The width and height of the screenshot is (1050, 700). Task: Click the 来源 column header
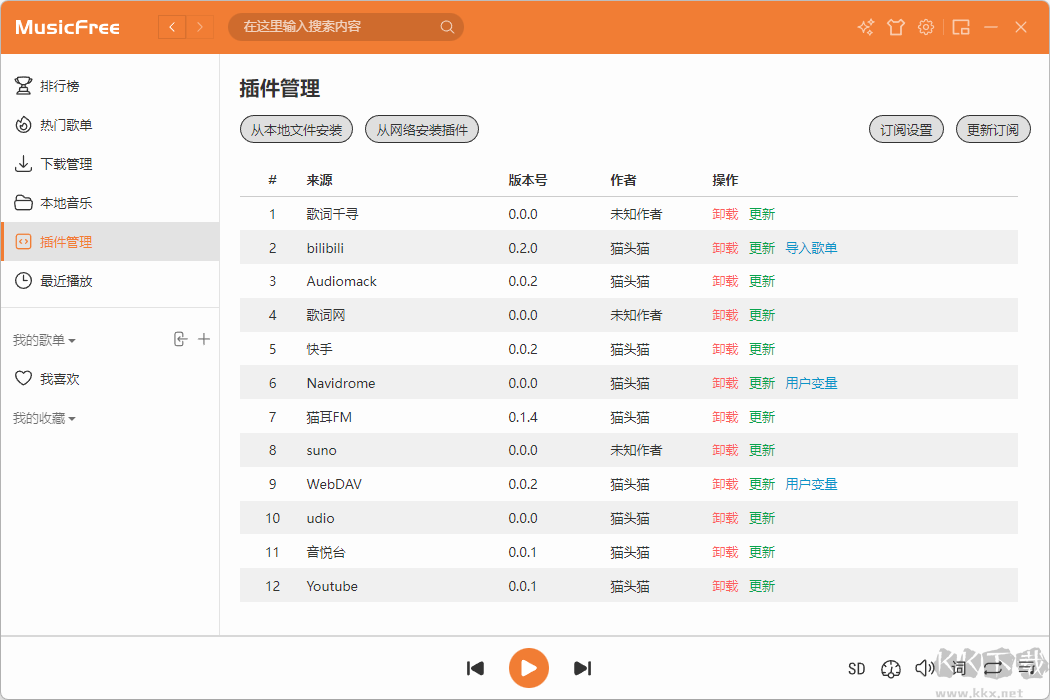click(x=319, y=180)
